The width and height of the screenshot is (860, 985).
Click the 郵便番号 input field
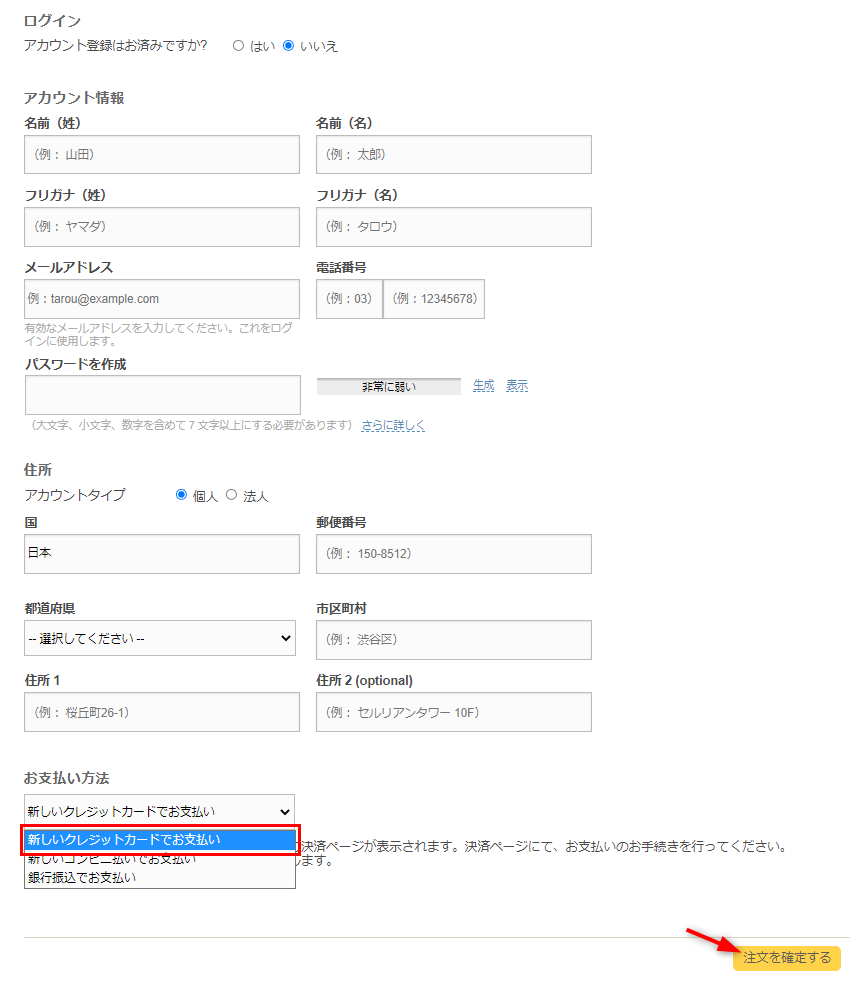(453, 554)
